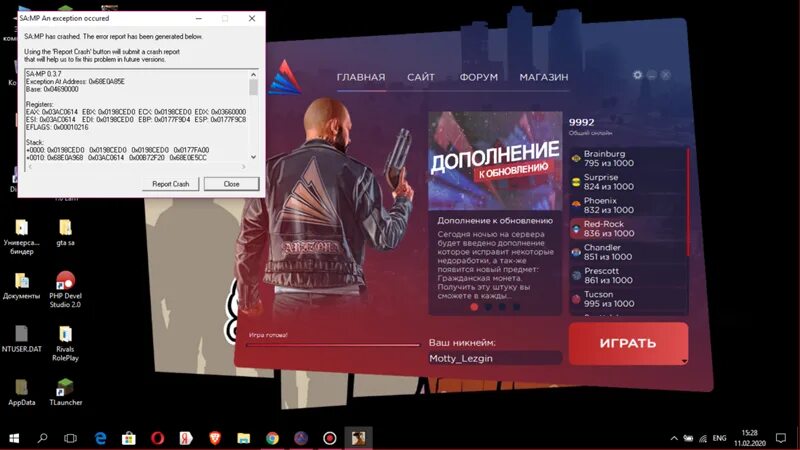800x450 pixels.
Task: Open Google Chrome from the taskbar
Action: (x=272, y=438)
